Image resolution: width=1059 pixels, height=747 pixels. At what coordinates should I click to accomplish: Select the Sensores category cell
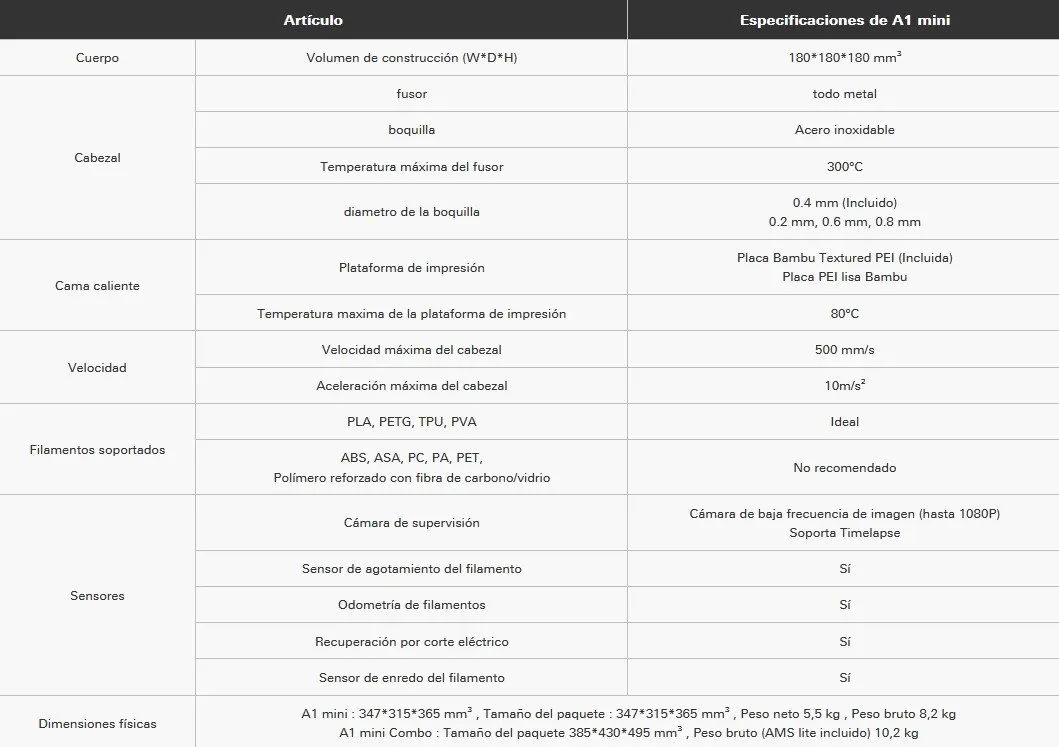click(97, 596)
